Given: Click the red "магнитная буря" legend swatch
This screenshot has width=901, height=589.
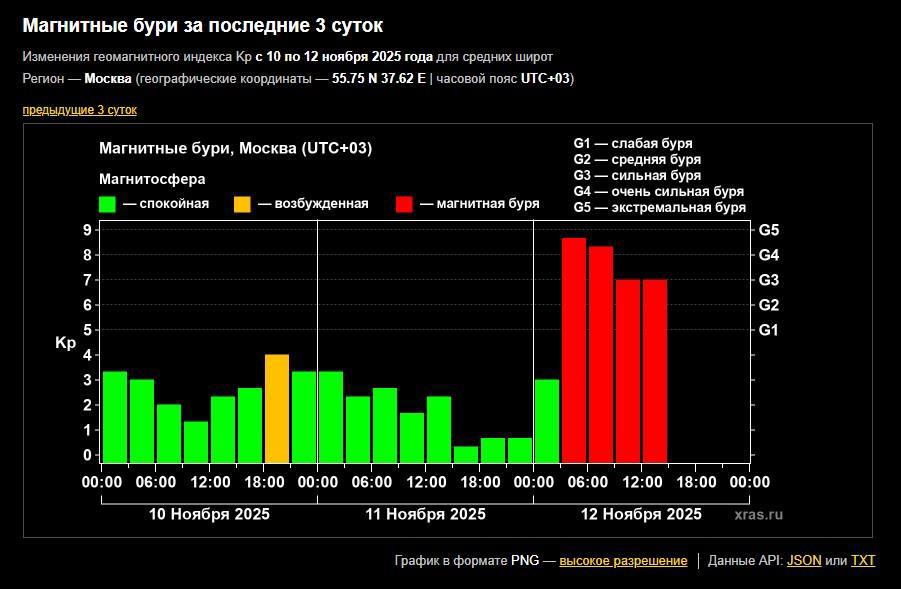Looking at the screenshot, I should coord(404,204).
